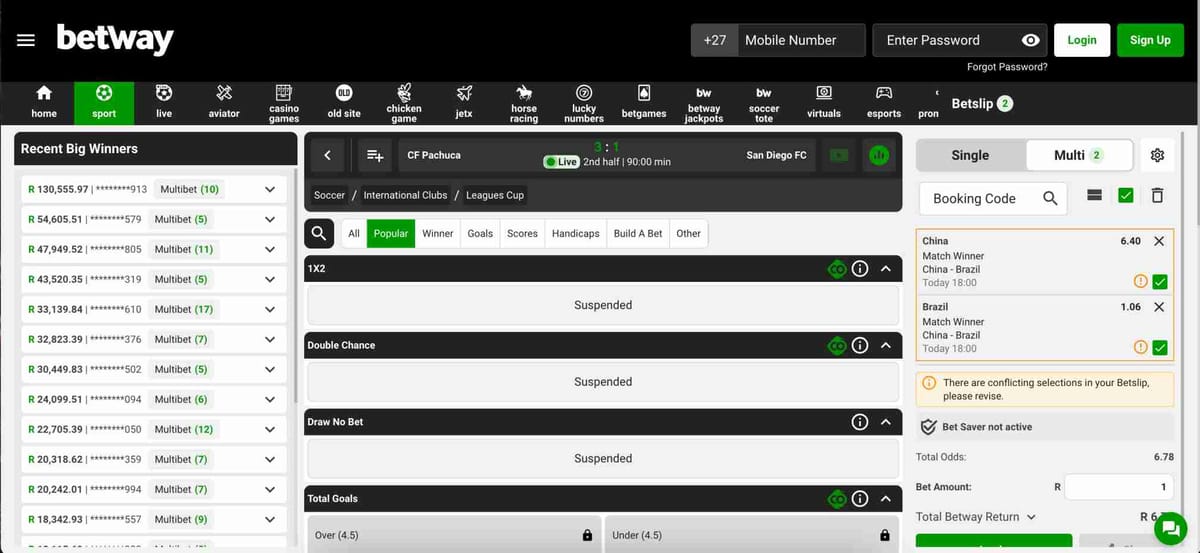This screenshot has width=1200, height=553.
Task: Open the hamburger main menu
Action: (26, 40)
